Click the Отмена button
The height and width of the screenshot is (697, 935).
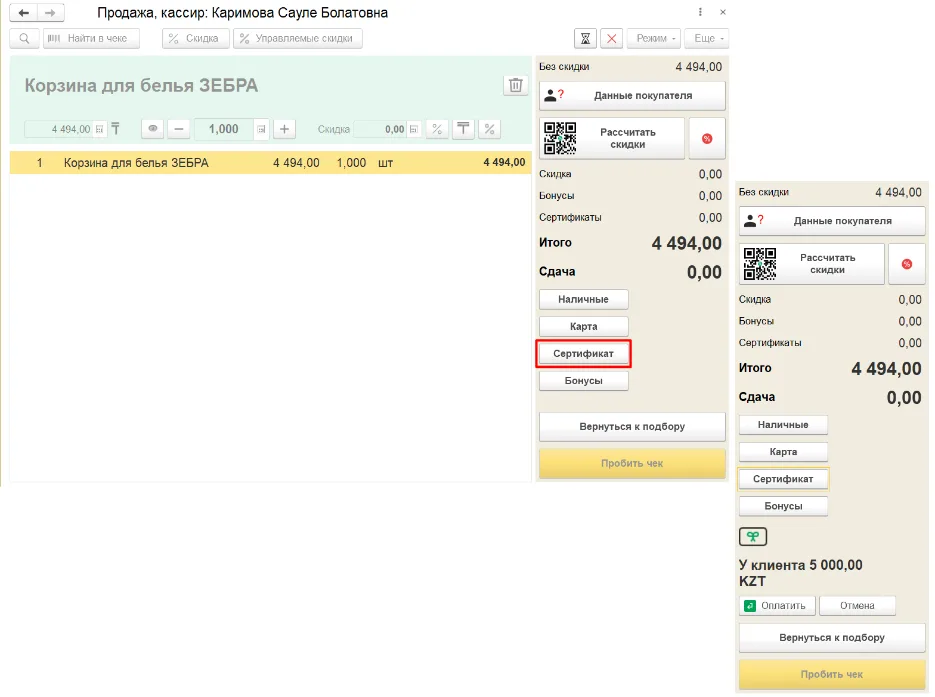(x=857, y=606)
